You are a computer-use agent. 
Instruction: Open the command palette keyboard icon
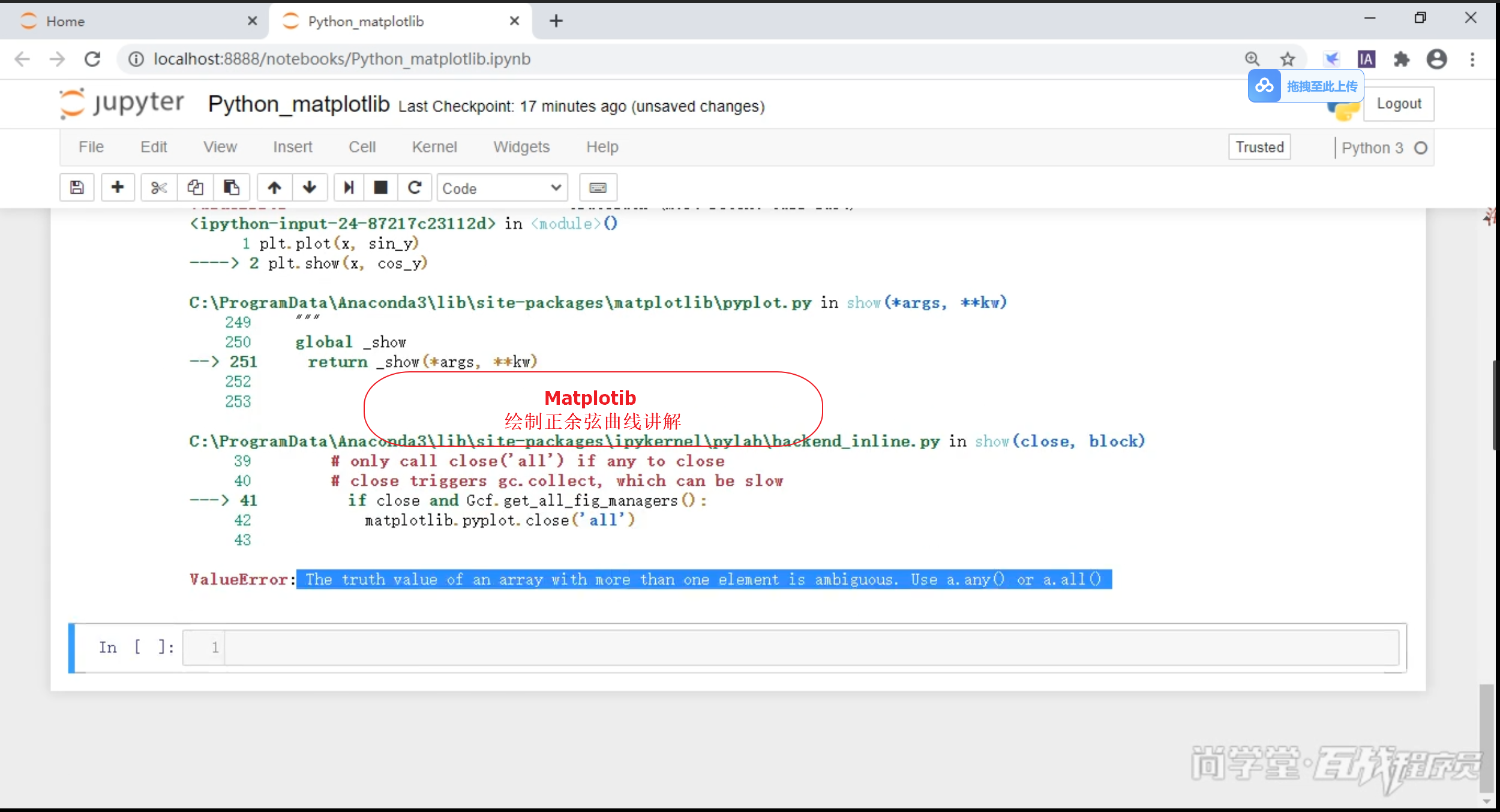598,188
